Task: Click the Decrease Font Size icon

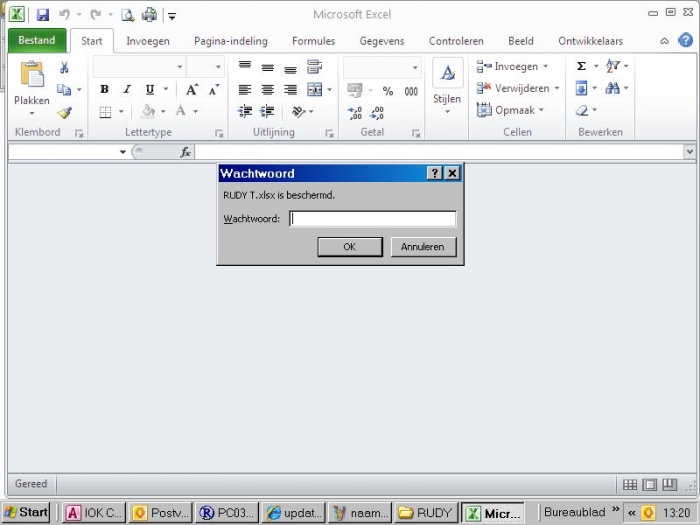Action: pos(214,90)
